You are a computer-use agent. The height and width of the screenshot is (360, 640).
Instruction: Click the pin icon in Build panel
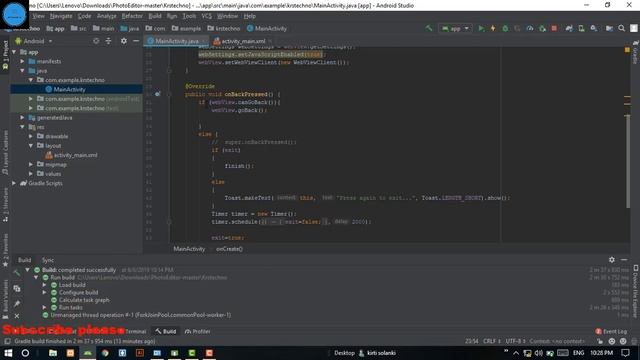17,304
